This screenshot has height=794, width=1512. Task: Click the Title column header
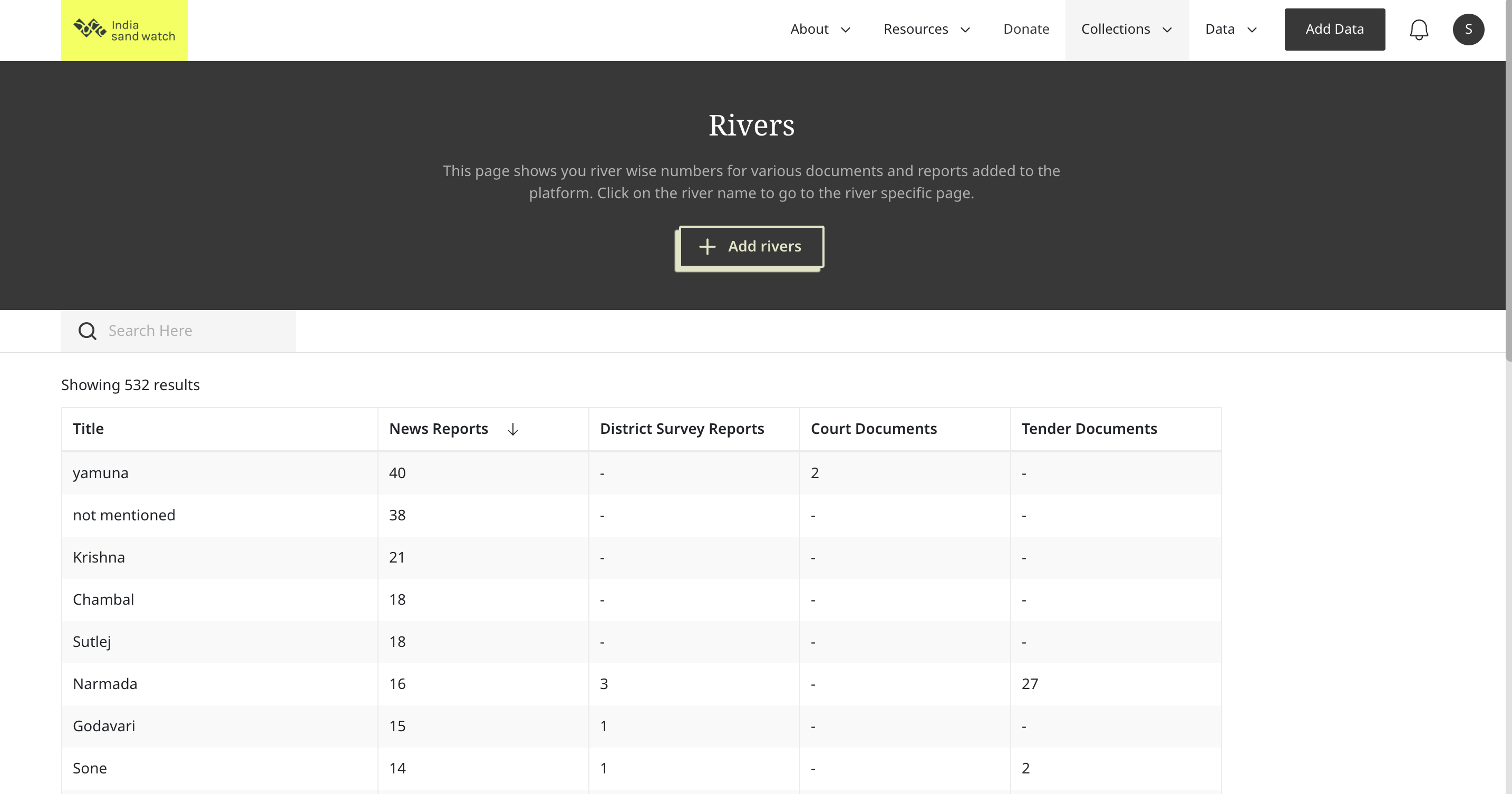88,429
